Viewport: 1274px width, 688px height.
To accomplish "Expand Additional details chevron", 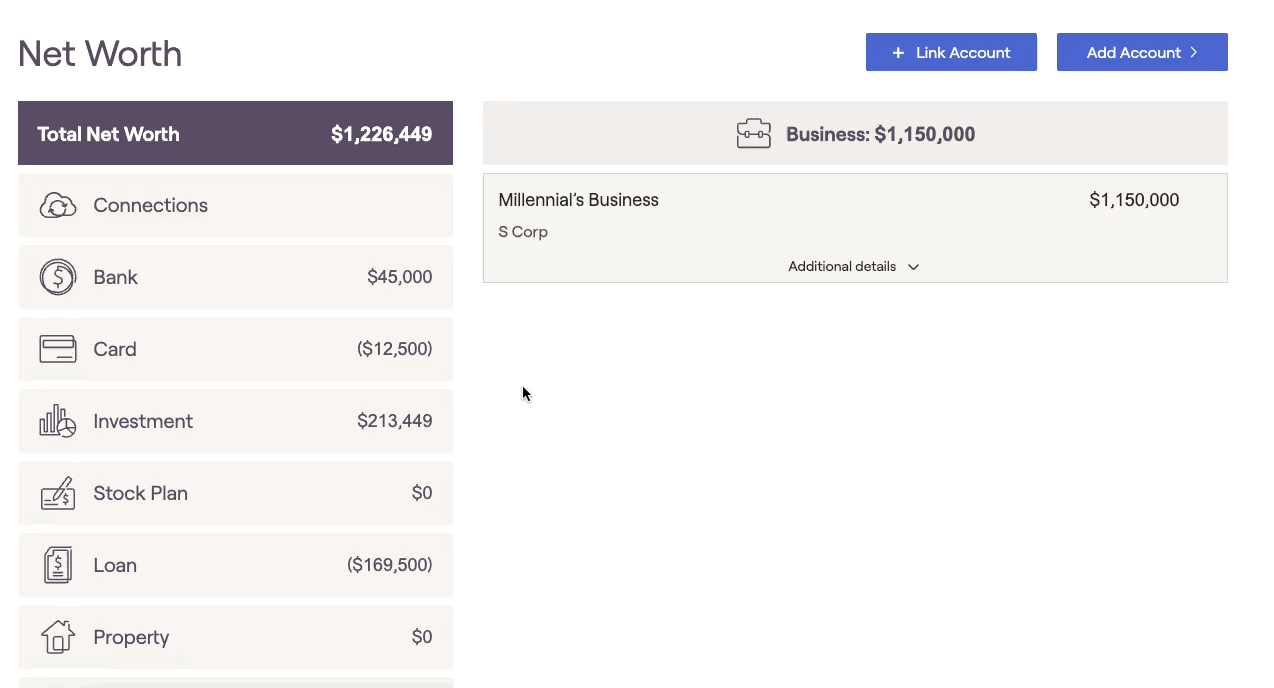I will [x=913, y=267].
